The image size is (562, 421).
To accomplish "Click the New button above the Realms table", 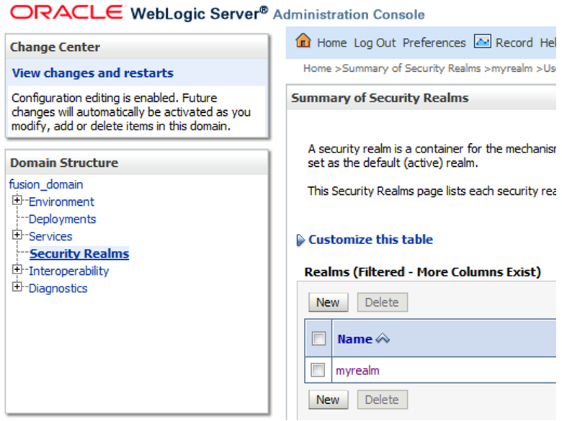I will pyautogui.click(x=328, y=302).
